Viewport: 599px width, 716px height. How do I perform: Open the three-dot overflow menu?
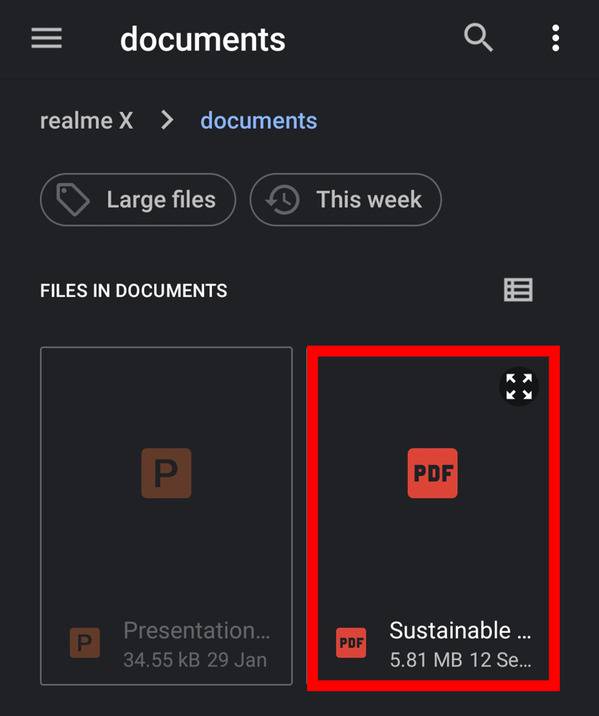[x=555, y=38]
